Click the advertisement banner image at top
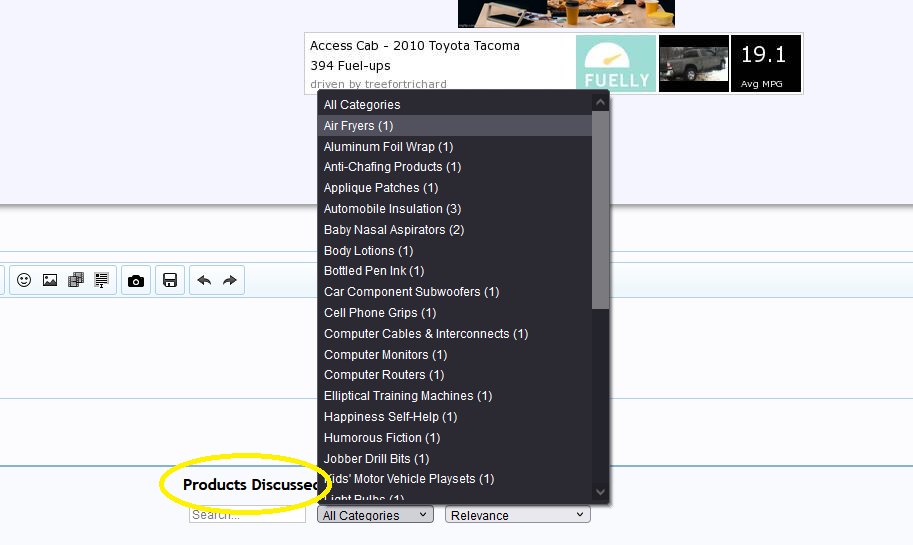The width and height of the screenshot is (913, 545). click(x=566, y=13)
